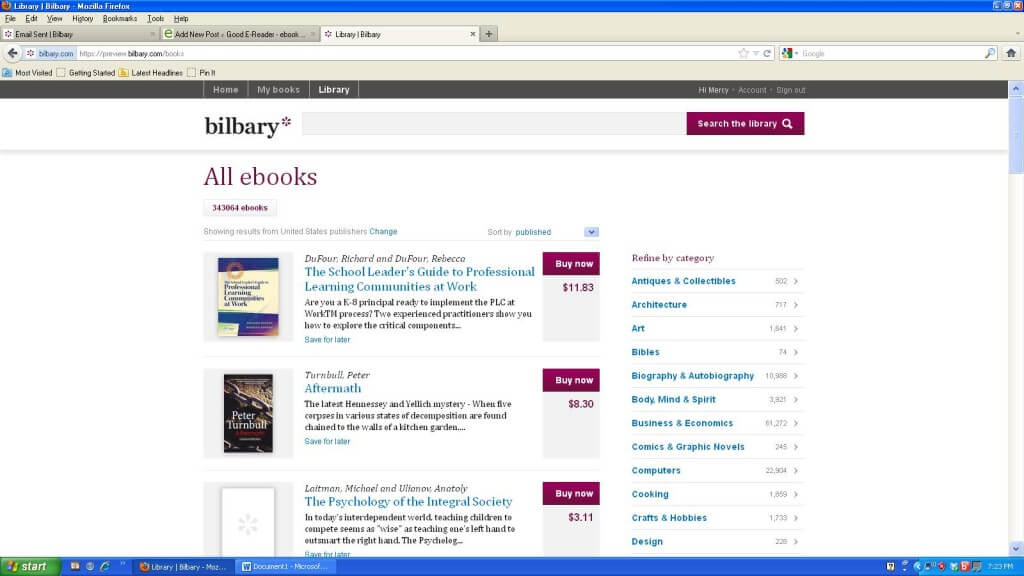Click the page scrollbar down arrow

tap(1016, 549)
